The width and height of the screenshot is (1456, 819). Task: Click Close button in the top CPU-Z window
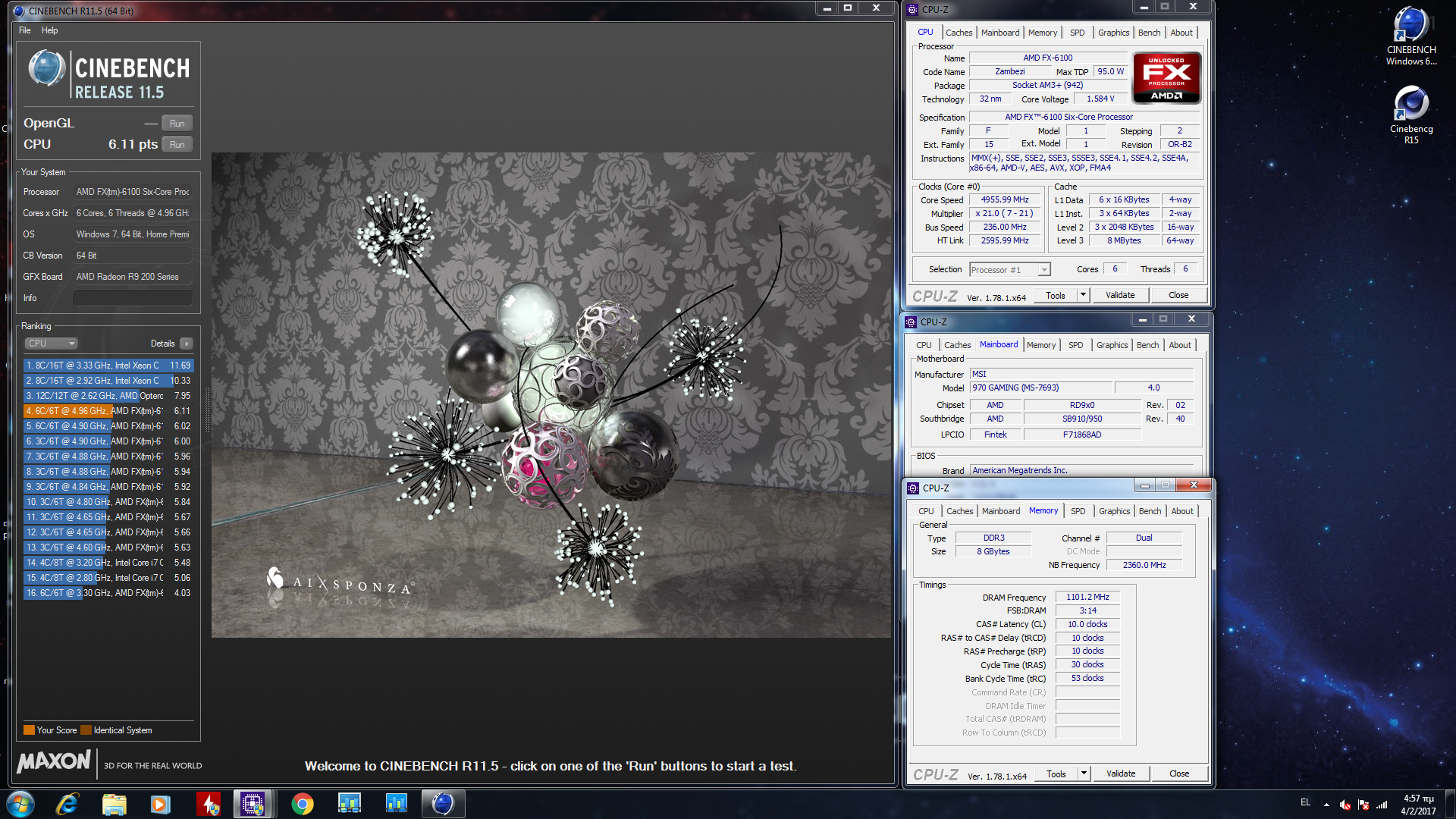1178,296
